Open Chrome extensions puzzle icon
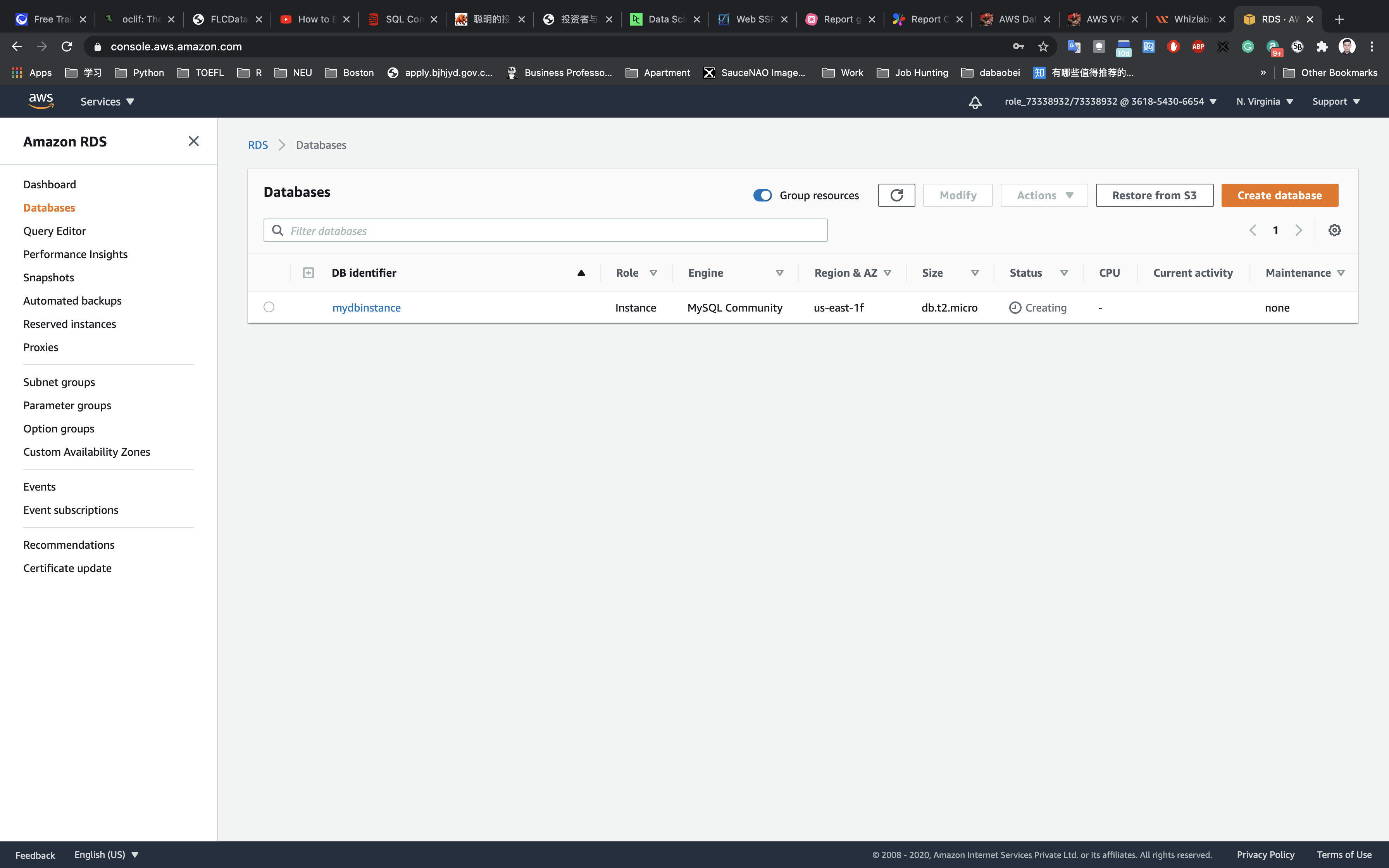The height and width of the screenshot is (868, 1389). click(1322, 46)
